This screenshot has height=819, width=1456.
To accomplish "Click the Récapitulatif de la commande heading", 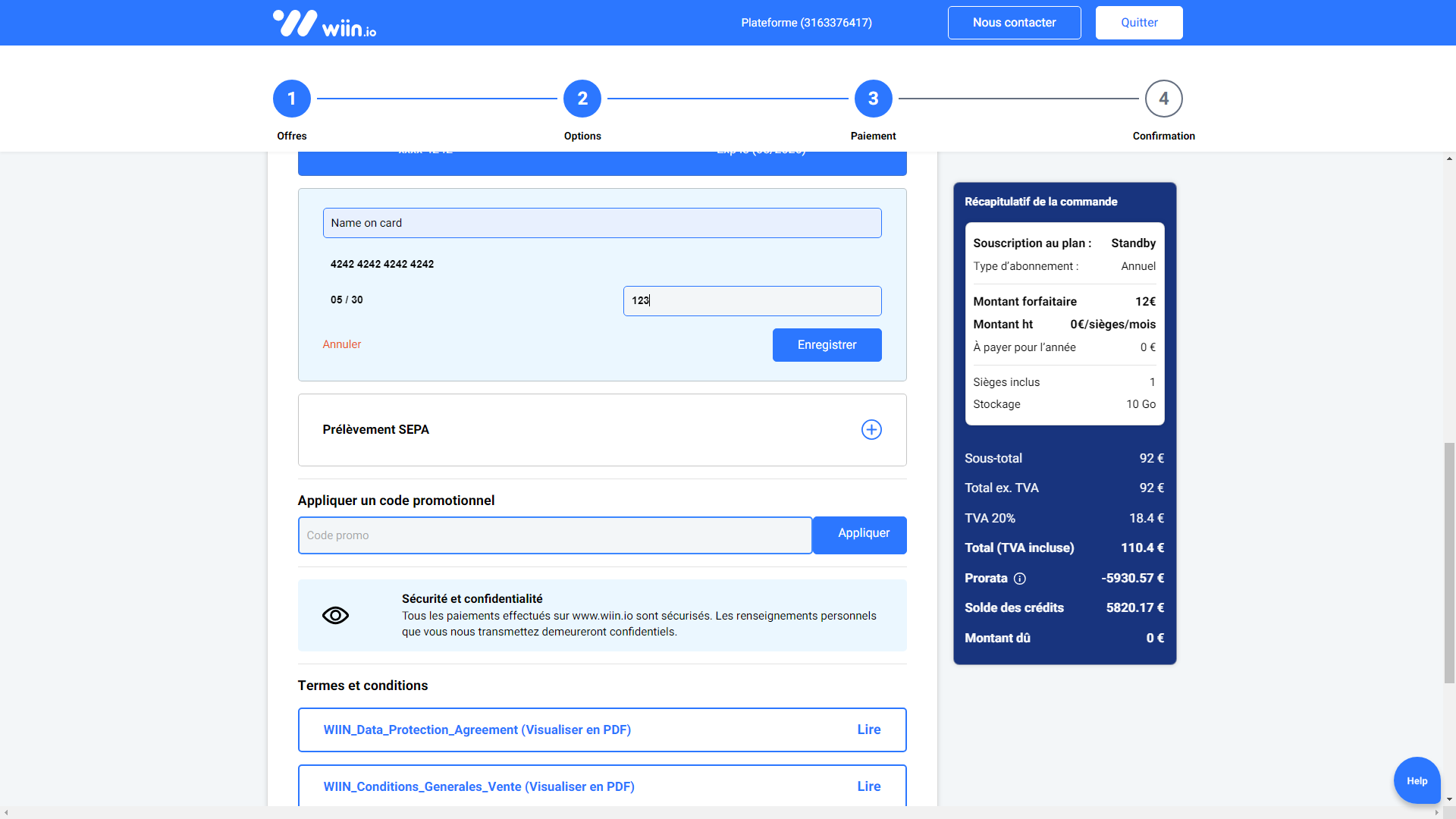I will pyautogui.click(x=1040, y=202).
